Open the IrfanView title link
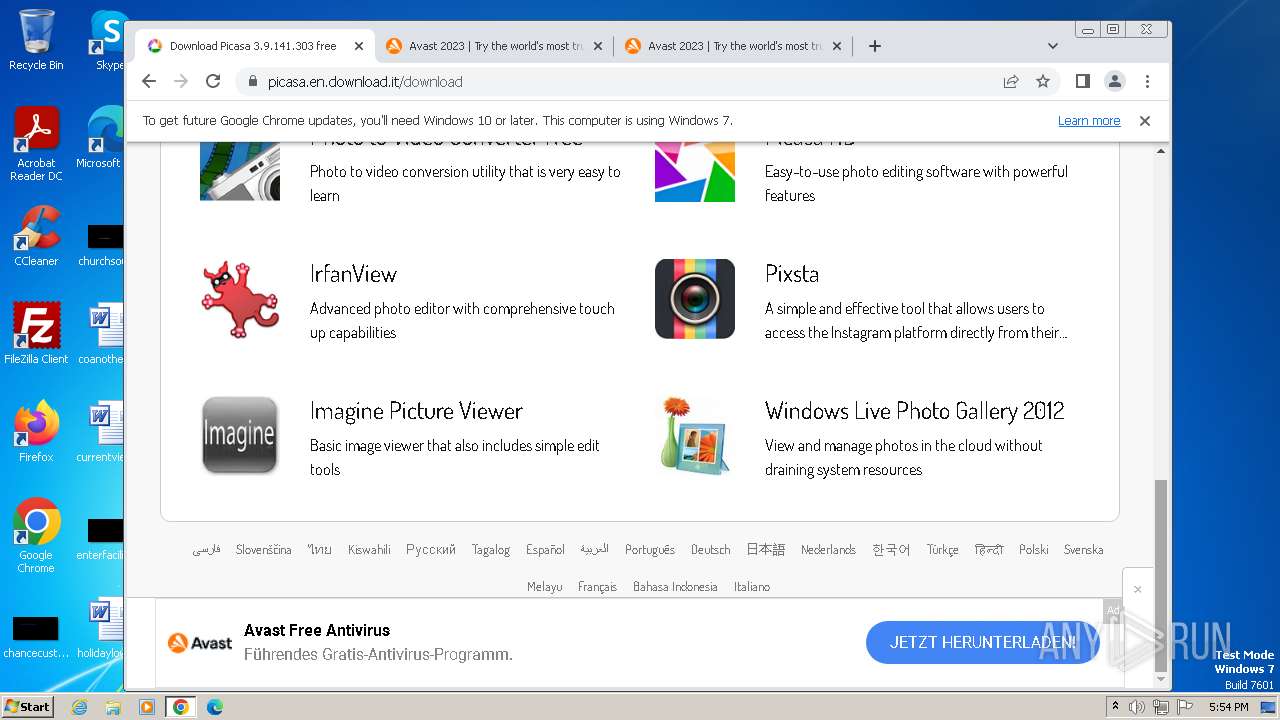Screen dimensions: 1280x720 click(x=353, y=274)
